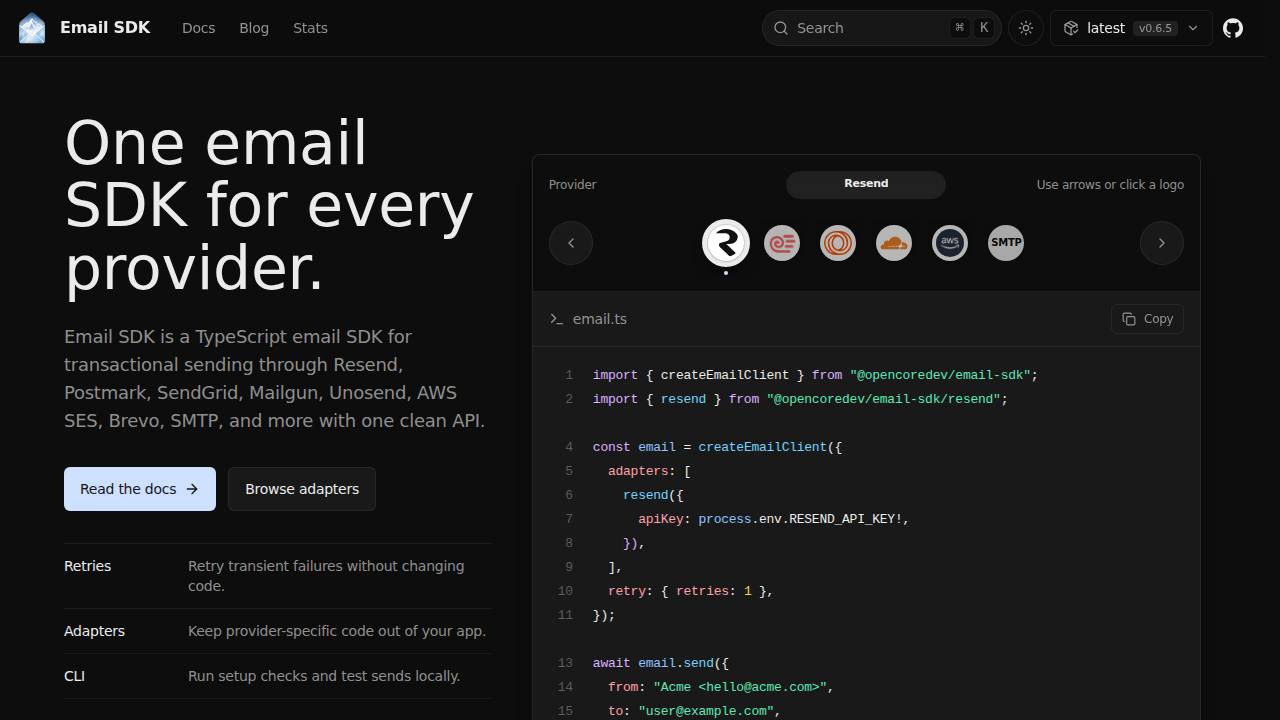1280x720 pixels.
Task: Click the 'await email.send({' code line
Action: 661,663
